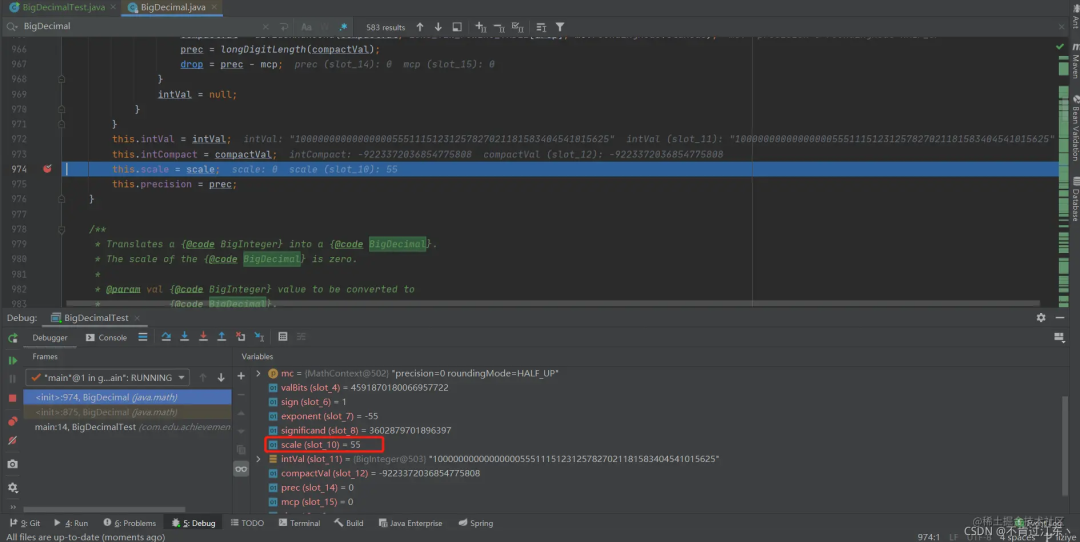This screenshot has width=1080, height=542.
Task: Open the Console tab
Action: pyautogui.click(x=106, y=337)
